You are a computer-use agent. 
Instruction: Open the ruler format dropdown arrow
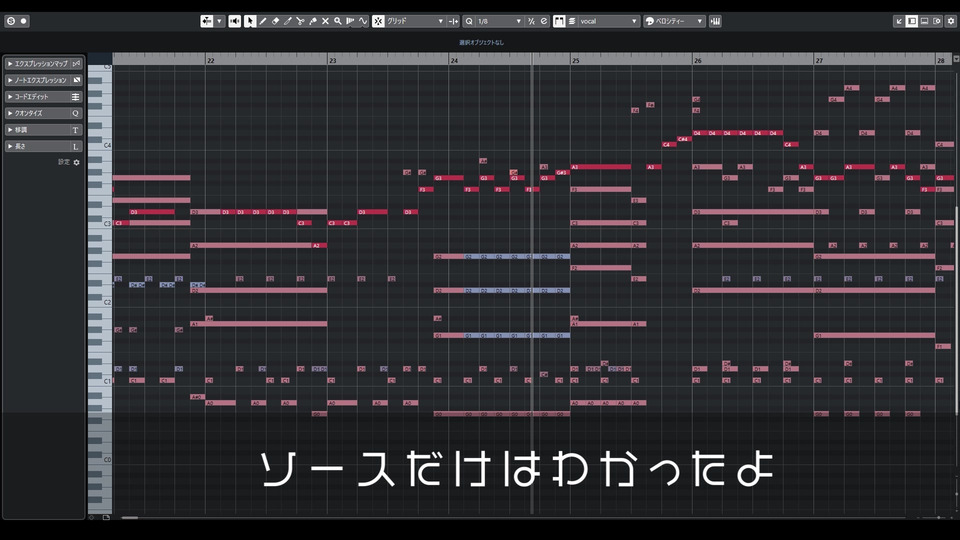(956, 59)
